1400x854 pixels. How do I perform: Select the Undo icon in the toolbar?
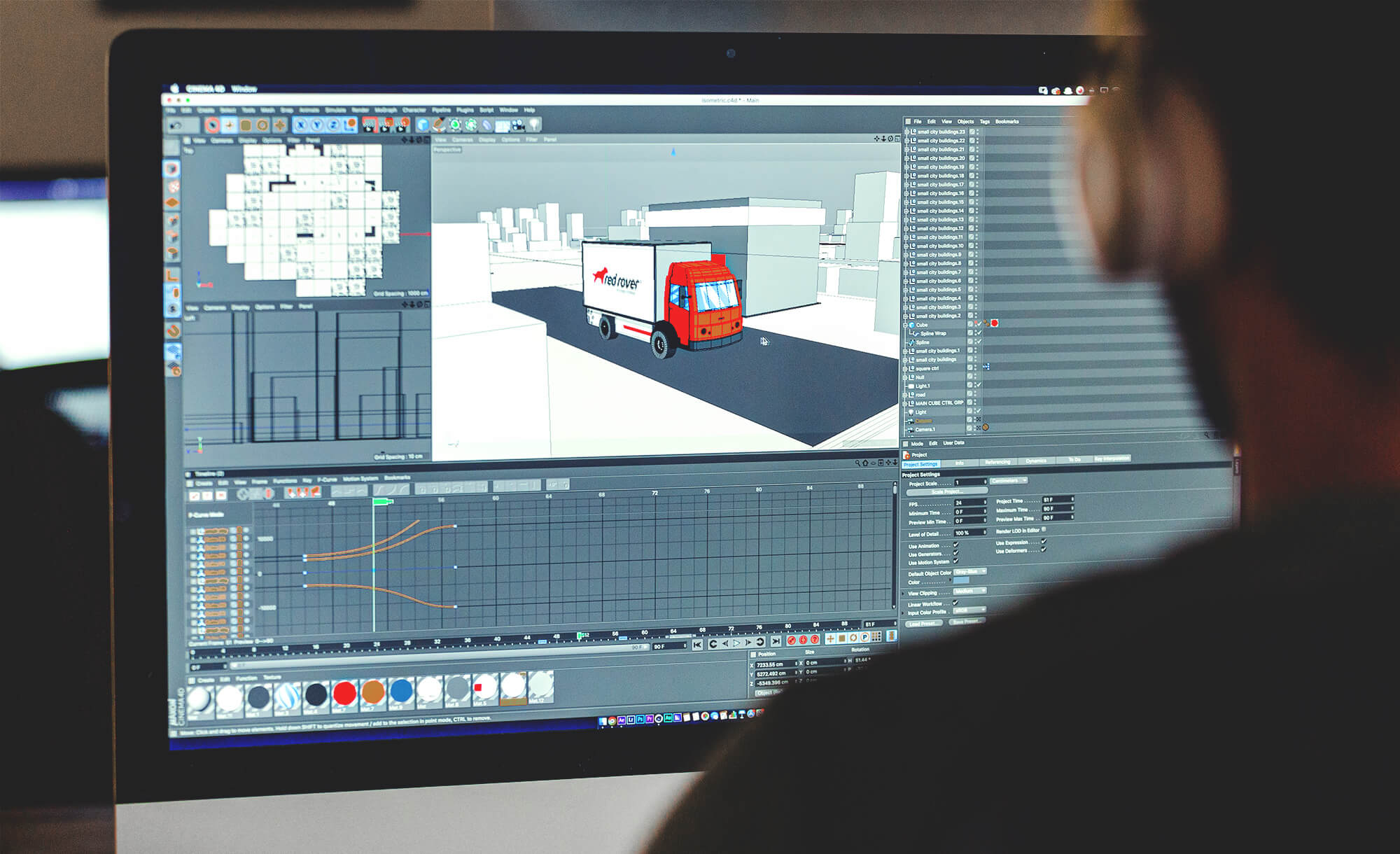click(176, 125)
